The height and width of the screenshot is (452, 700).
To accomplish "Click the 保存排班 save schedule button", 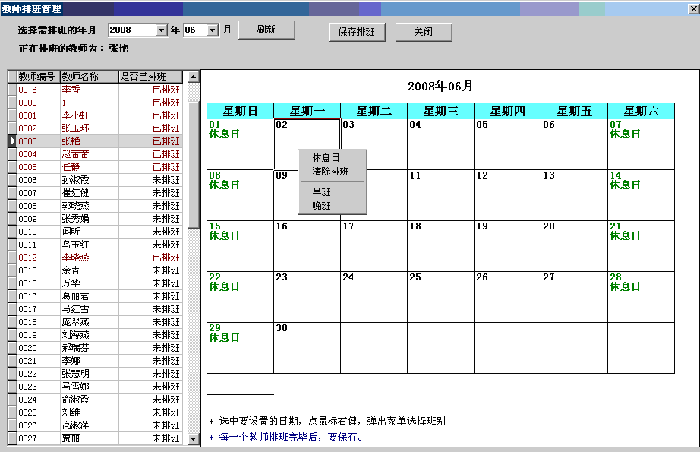I will click(x=357, y=32).
